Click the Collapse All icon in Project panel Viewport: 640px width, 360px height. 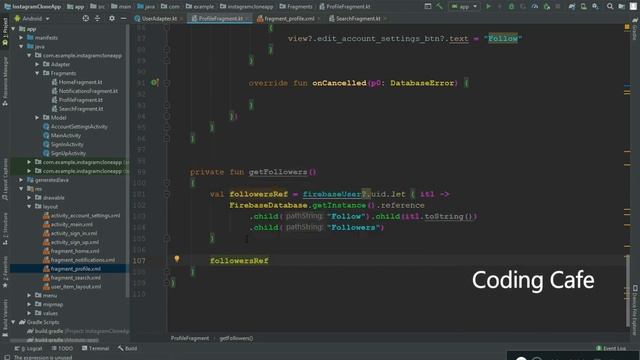tap(98, 18)
